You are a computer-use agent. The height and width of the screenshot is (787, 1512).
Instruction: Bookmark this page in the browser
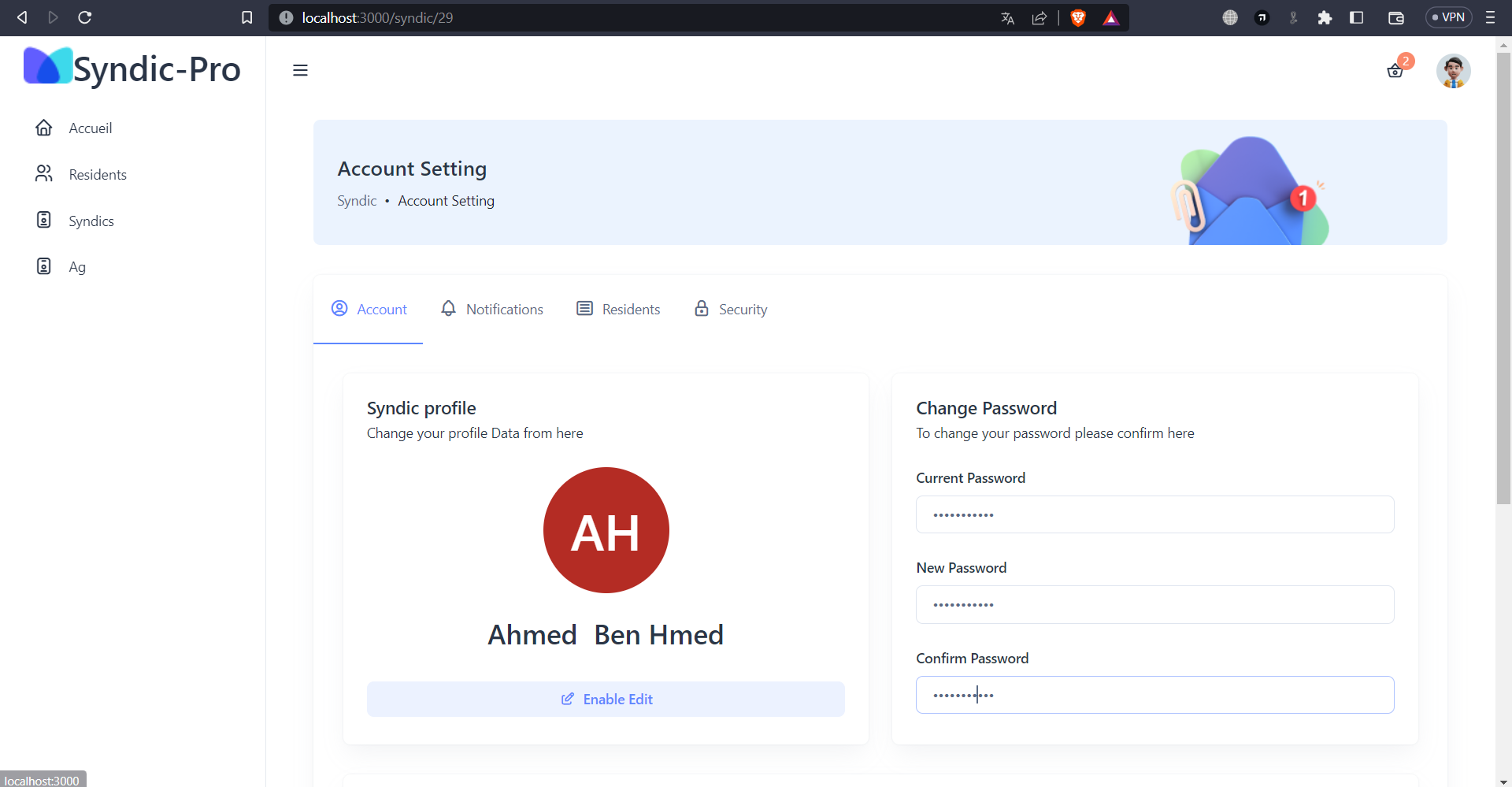click(246, 17)
